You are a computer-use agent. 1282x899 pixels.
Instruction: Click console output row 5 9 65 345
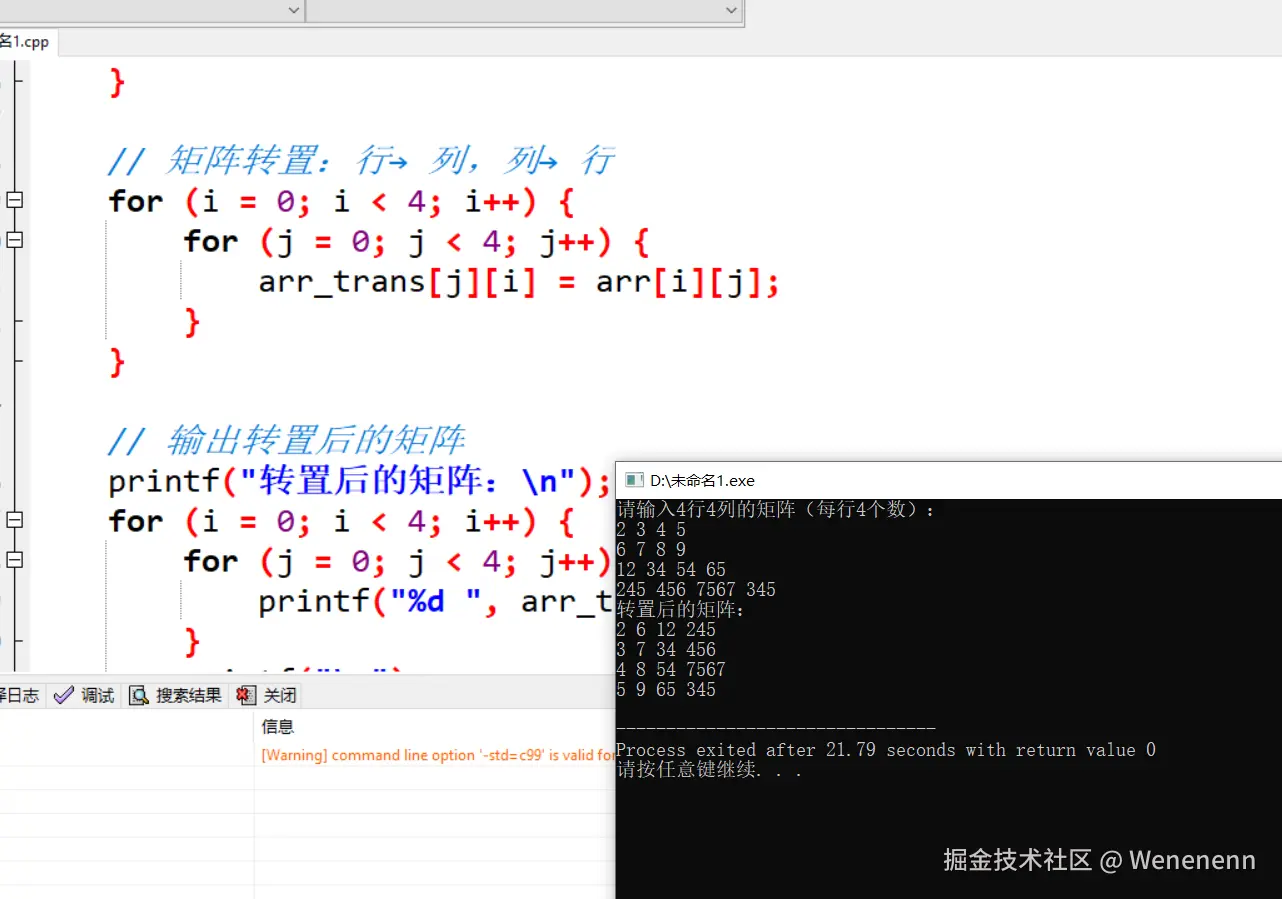666,689
